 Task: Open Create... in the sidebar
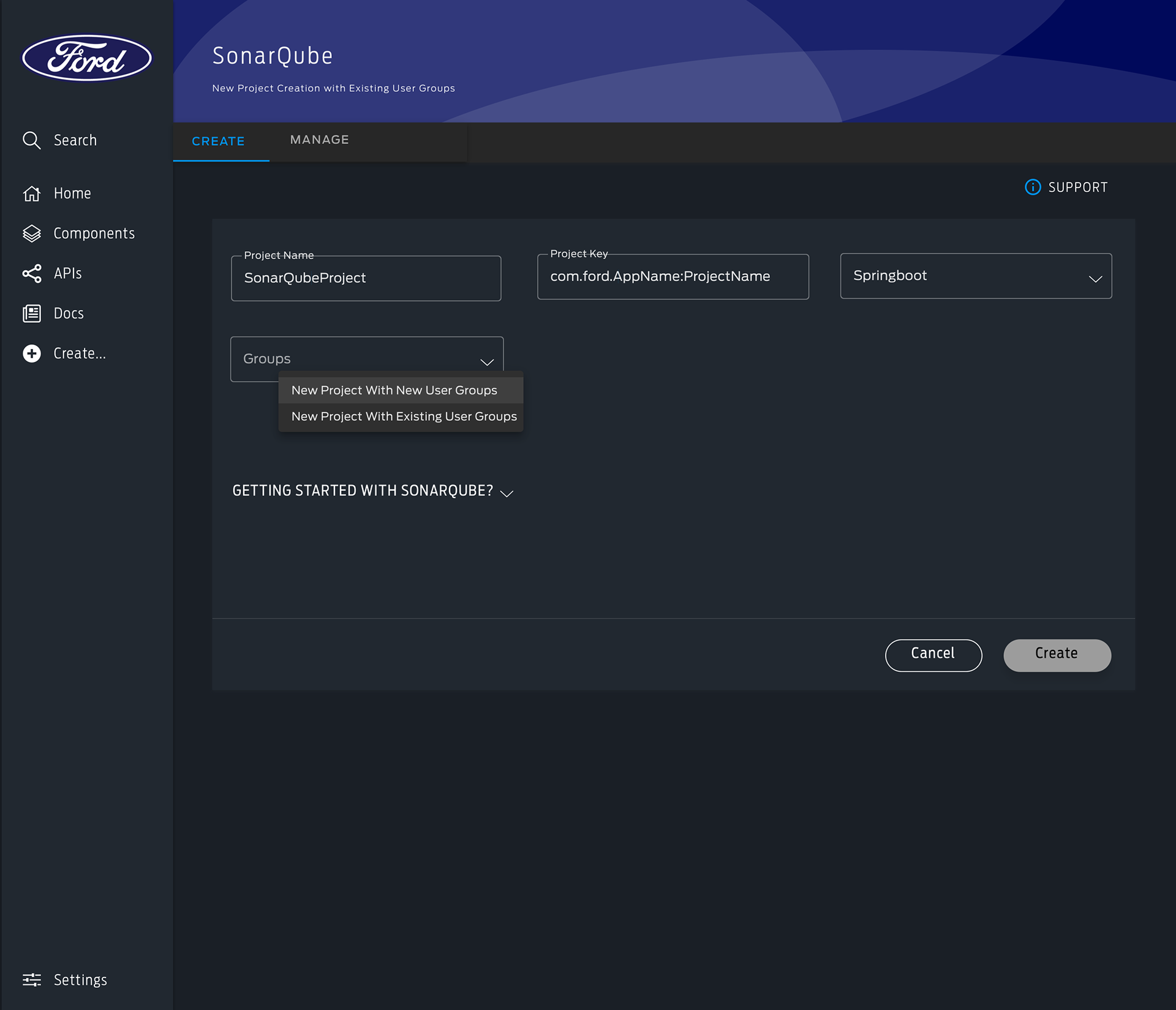(64, 353)
